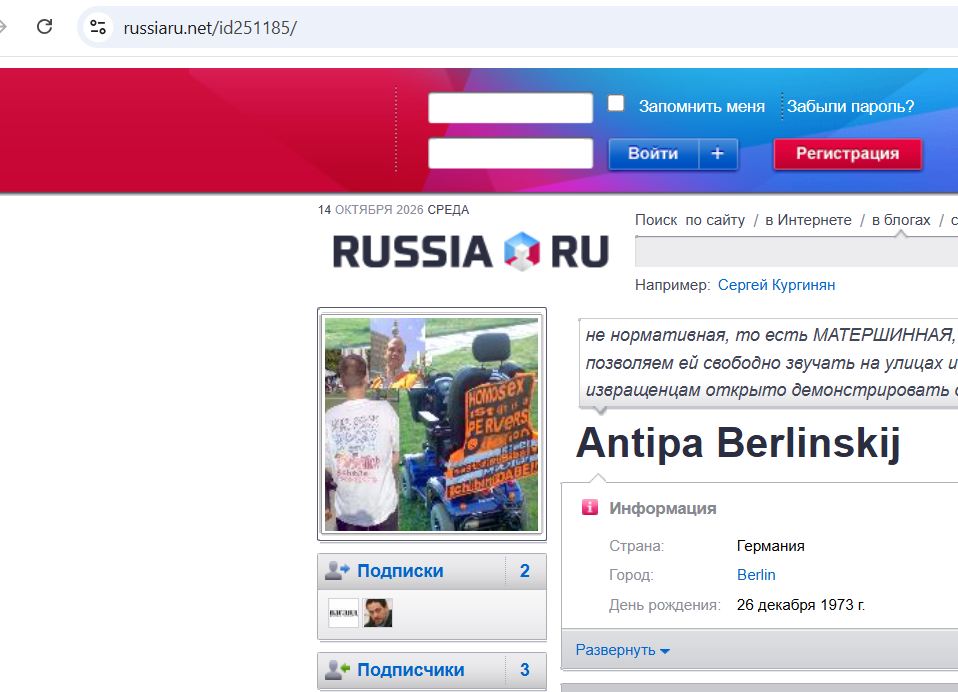958x692 pixels.
Task: Click the Antipa Berlinskij name heading
Action: pos(738,443)
